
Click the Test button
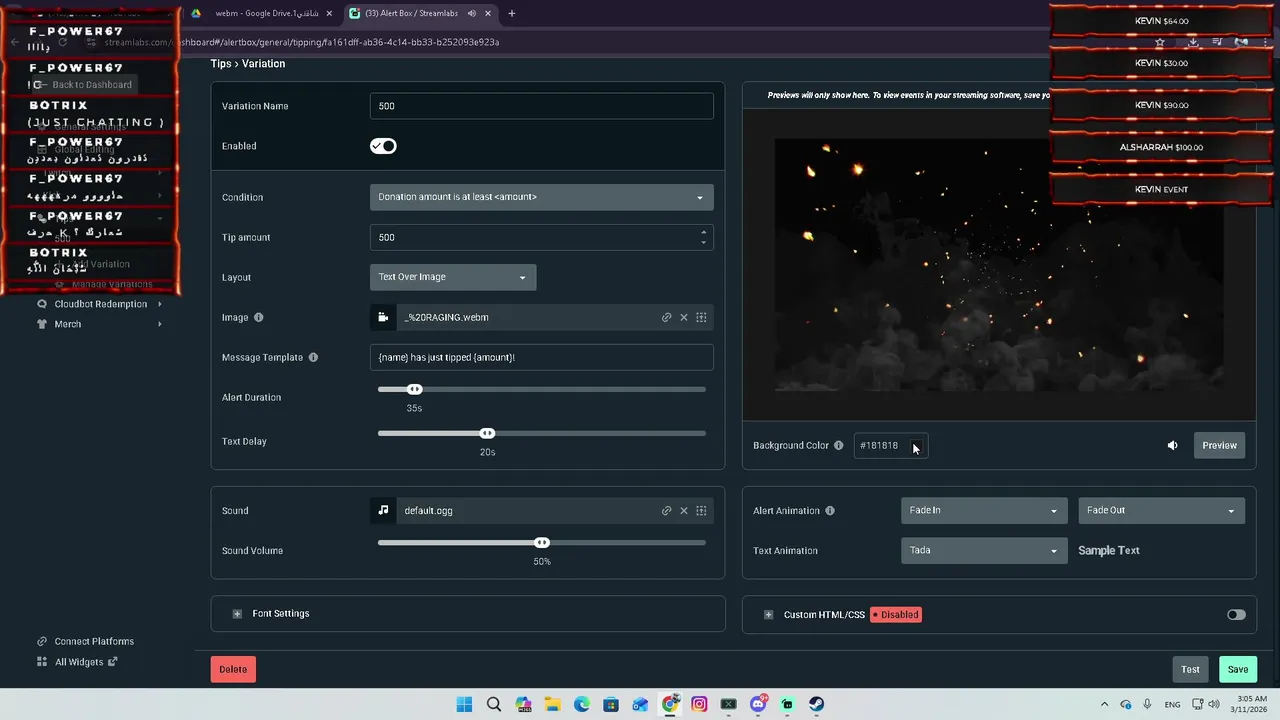1190,669
